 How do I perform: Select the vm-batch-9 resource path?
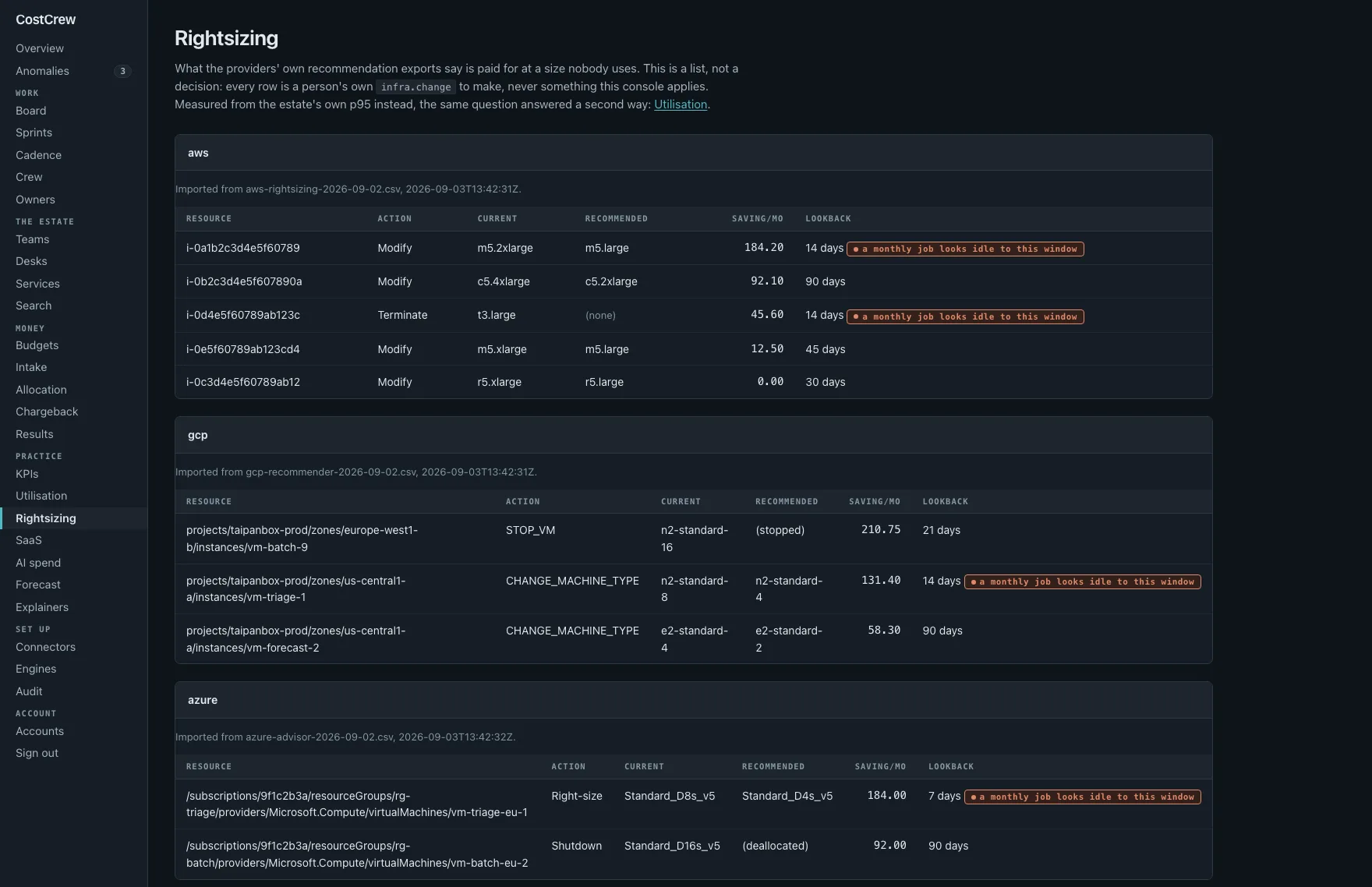[302, 539]
